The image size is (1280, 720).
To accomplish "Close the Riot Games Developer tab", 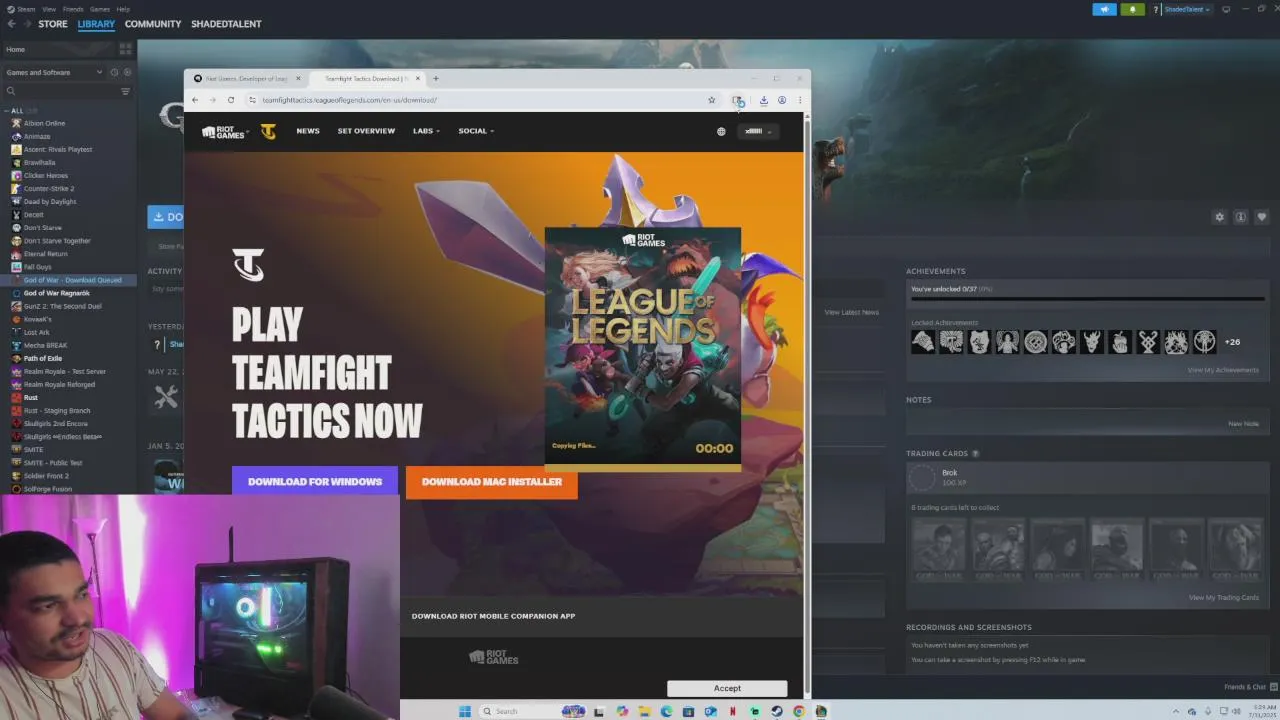I will 297,78.
